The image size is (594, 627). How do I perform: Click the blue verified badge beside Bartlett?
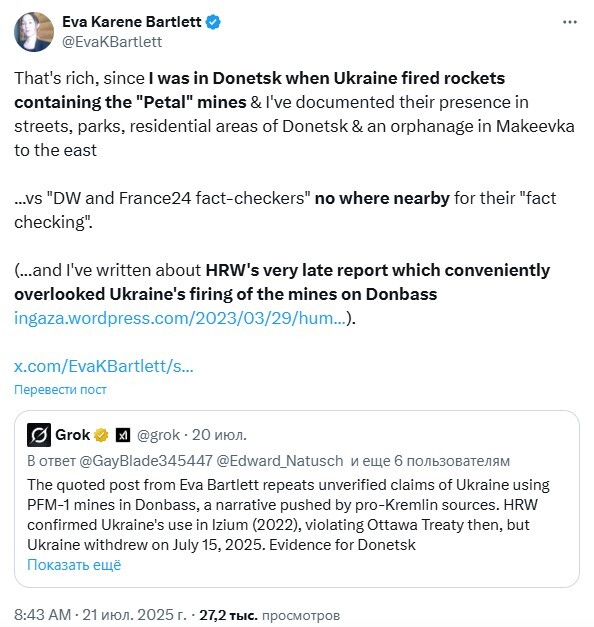[213, 22]
